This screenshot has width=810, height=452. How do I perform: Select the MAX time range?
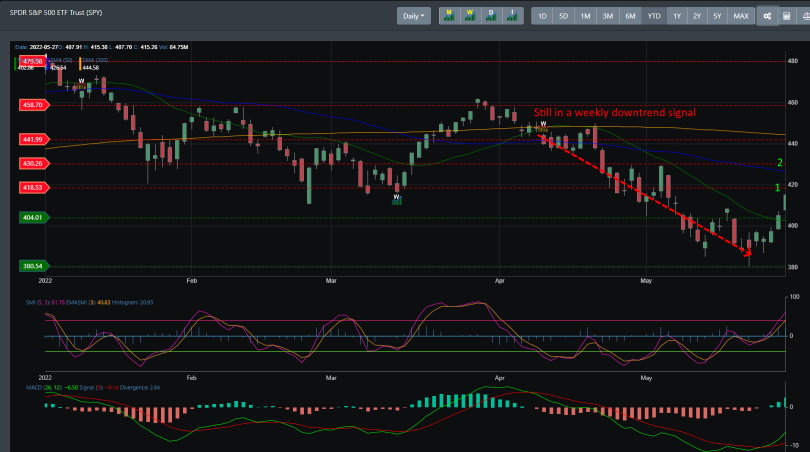pos(740,16)
